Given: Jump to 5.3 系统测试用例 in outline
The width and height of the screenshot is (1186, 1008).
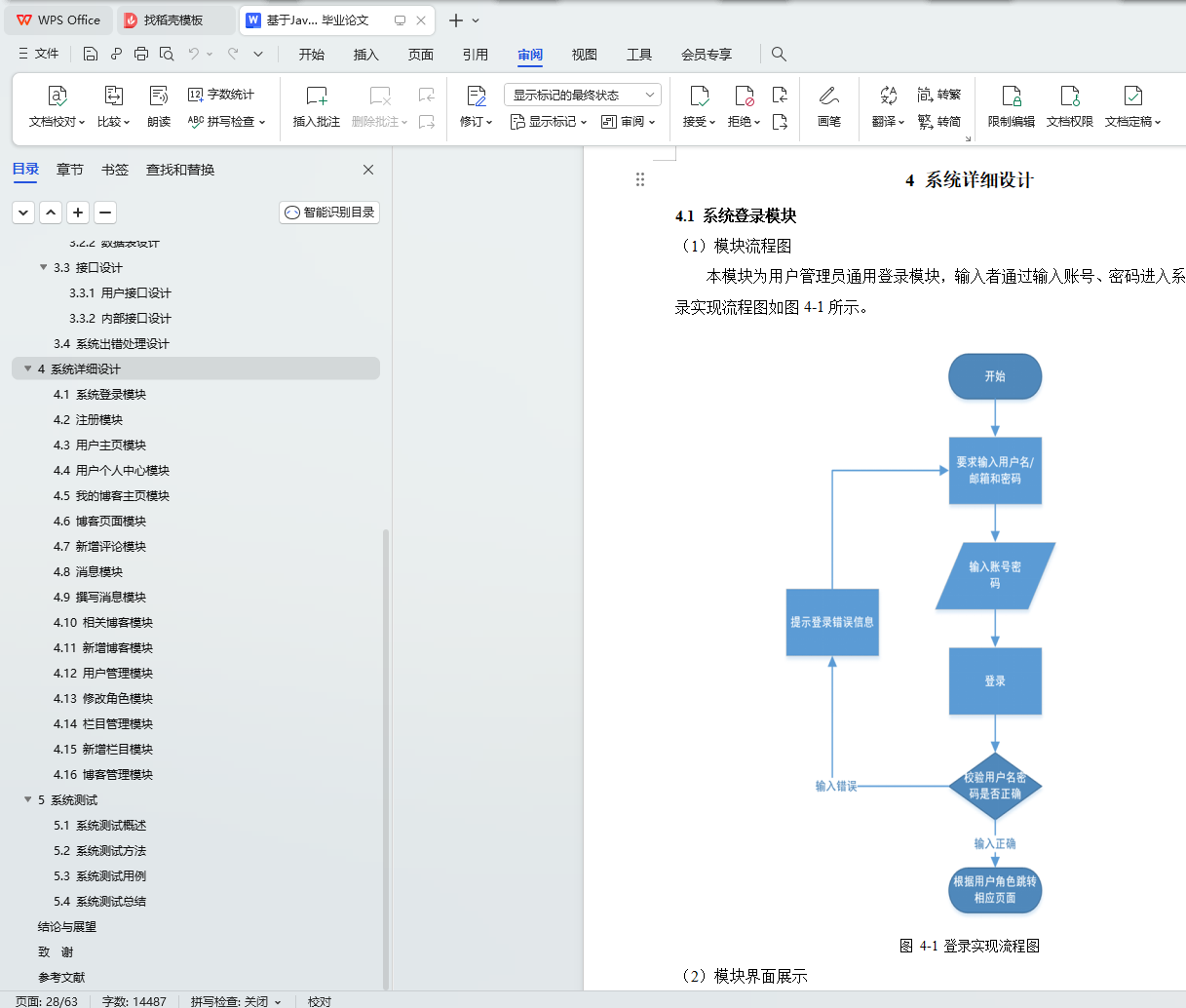Looking at the screenshot, I should (x=99, y=875).
